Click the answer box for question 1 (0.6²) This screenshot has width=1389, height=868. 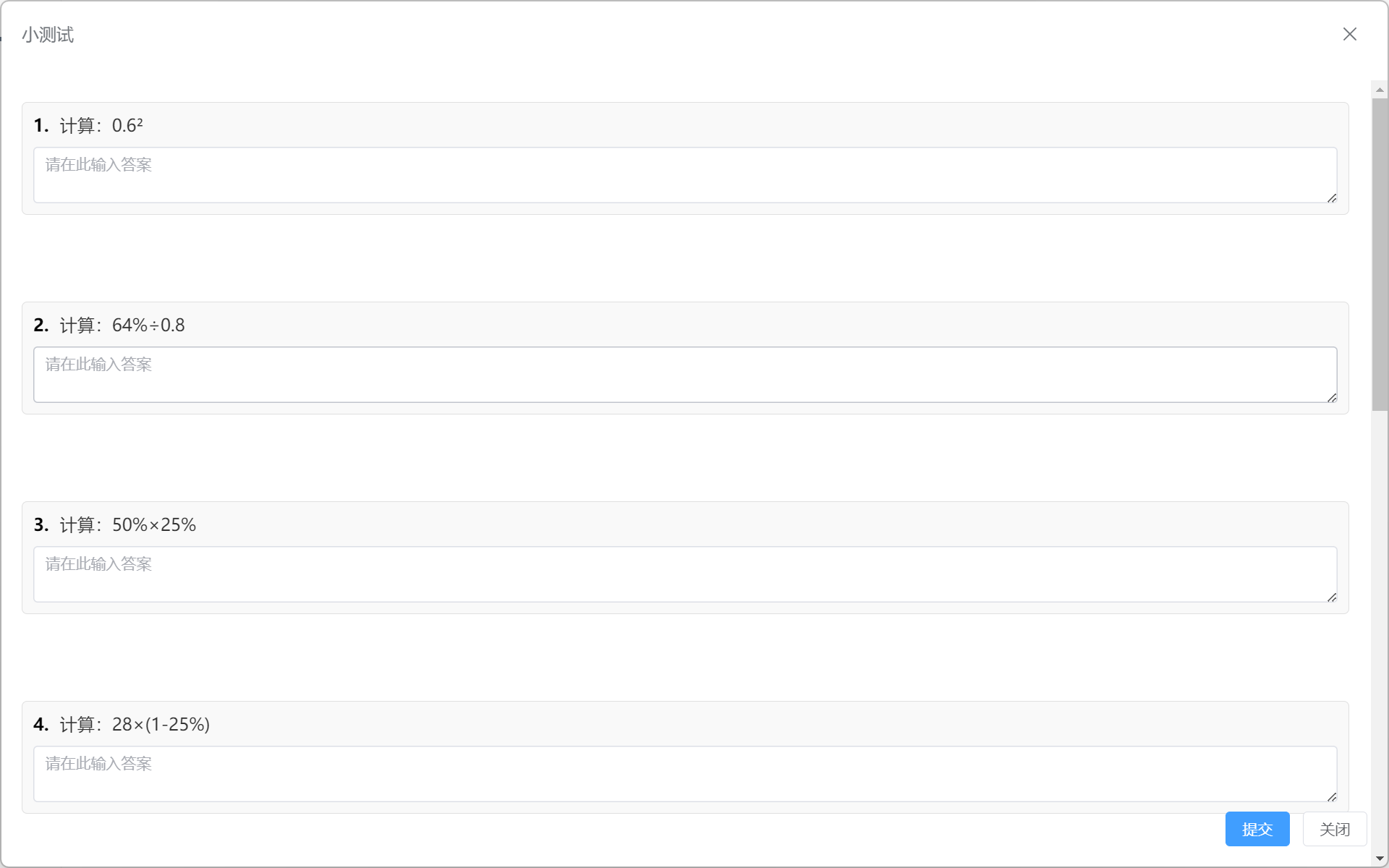tap(685, 175)
